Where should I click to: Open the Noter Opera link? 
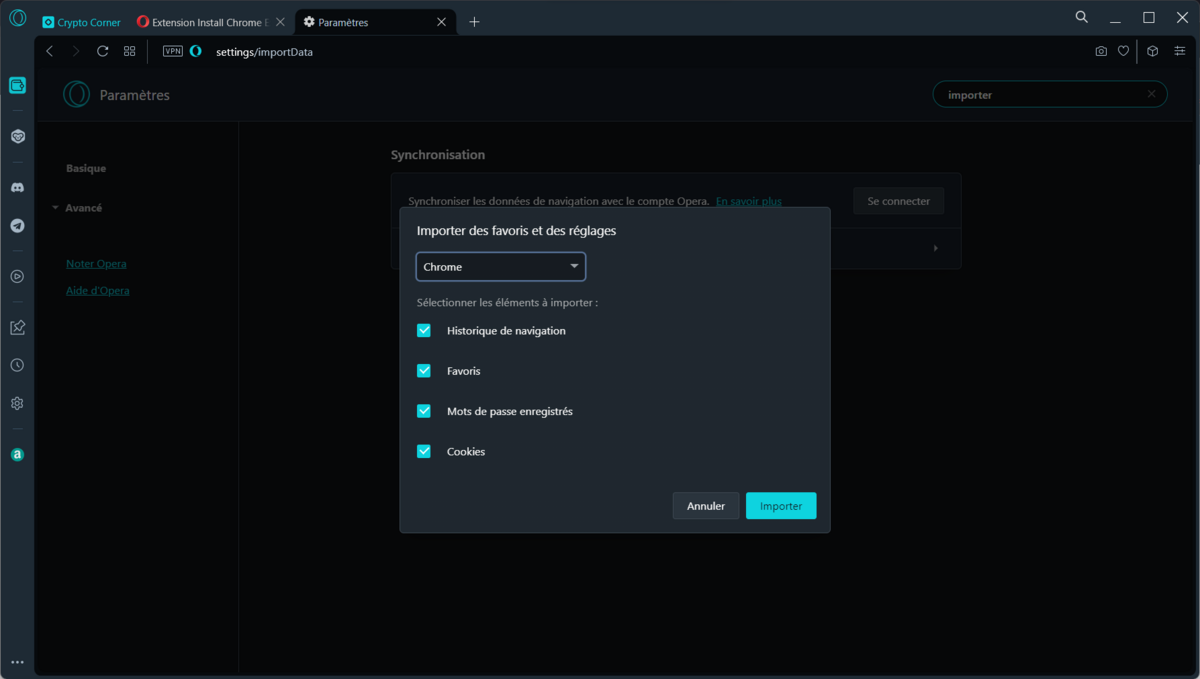[x=96, y=264]
